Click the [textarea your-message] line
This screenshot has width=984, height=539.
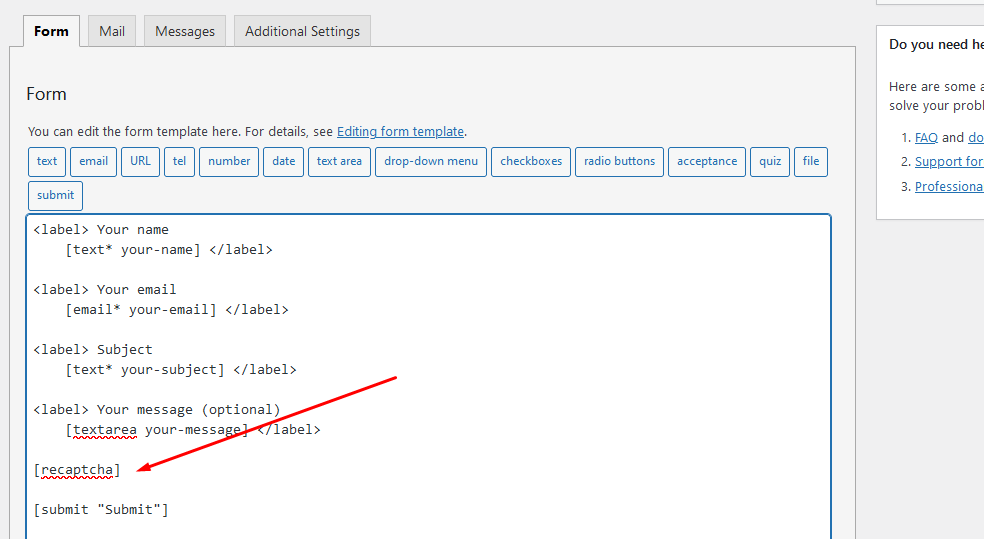point(193,430)
